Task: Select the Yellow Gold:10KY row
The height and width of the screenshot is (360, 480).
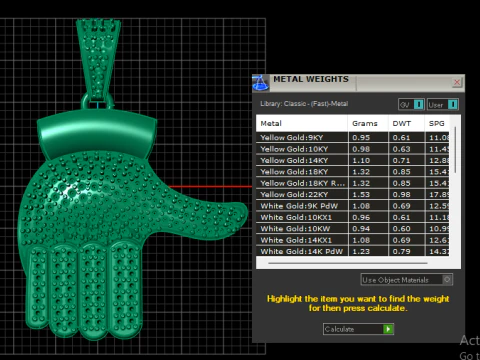Action: click(x=352, y=149)
